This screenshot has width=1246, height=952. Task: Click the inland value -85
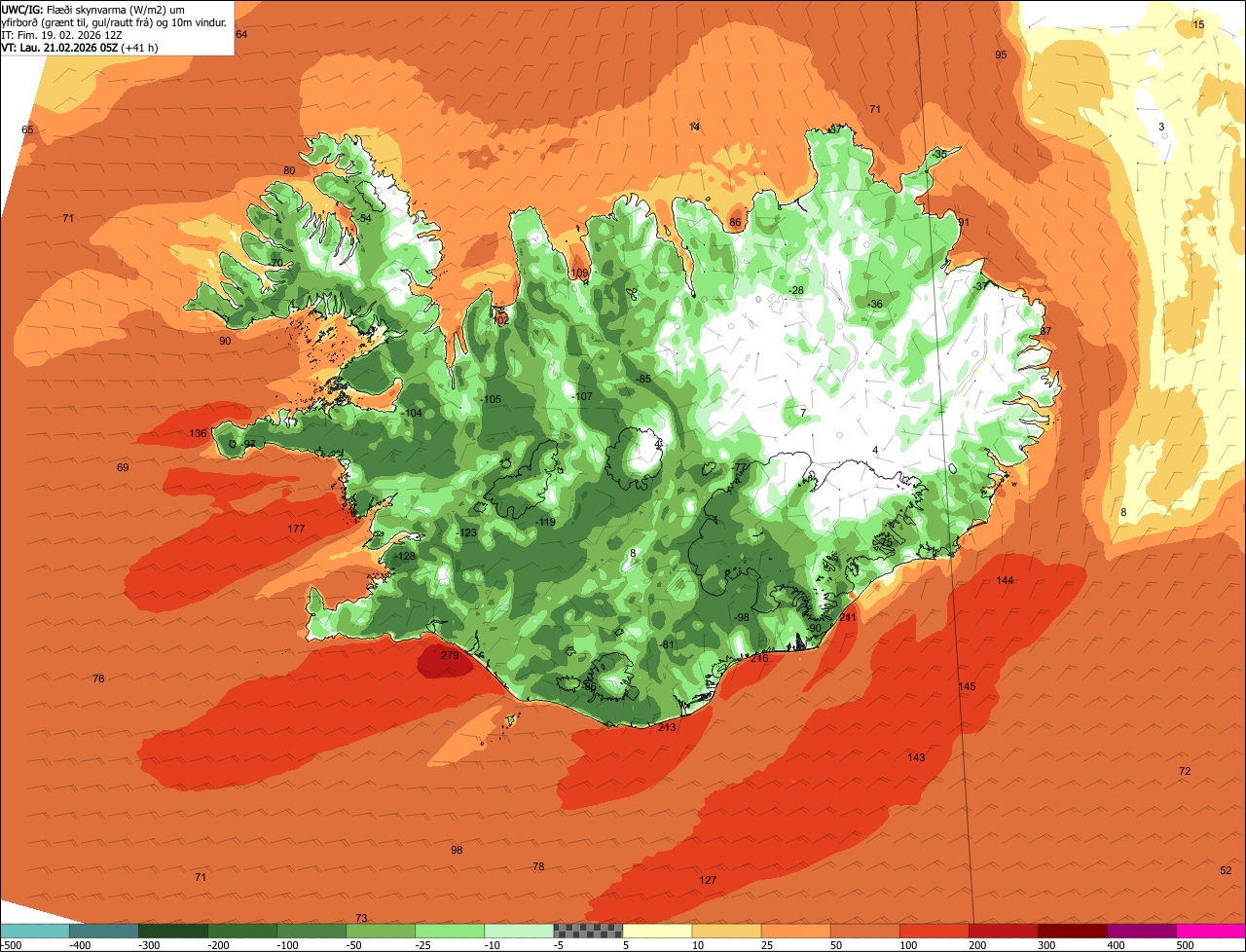click(x=642, y=379)
